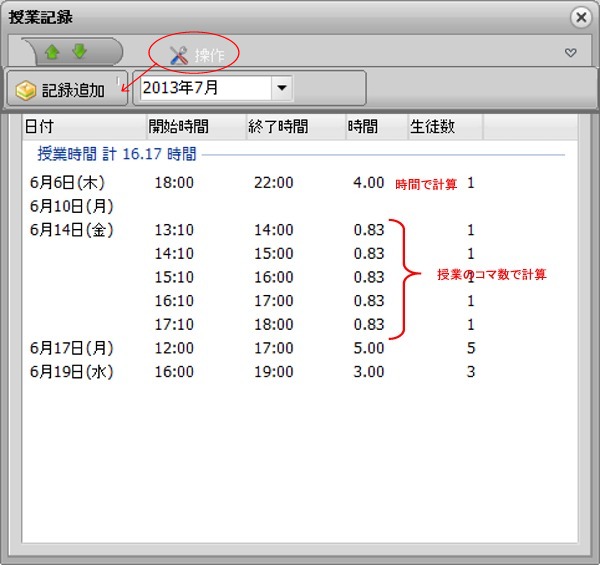Viewport: 600px width, 565px height.
Task: Sort by 日付 column header
Action: point(84,127)
